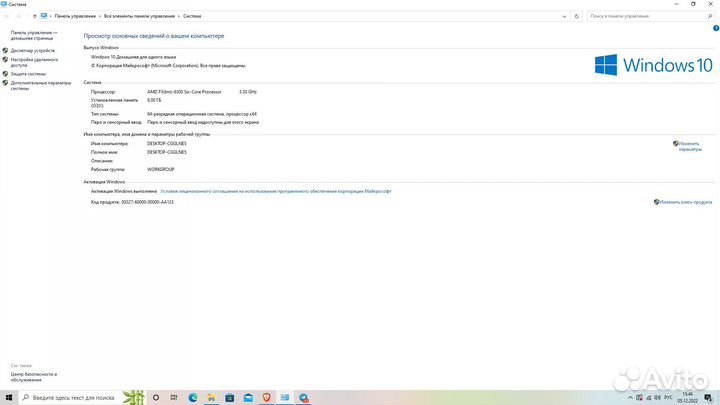Open the remote access settings link
Image resolution: width=720 pixels, height=405 pixels.
pos(34,62)
